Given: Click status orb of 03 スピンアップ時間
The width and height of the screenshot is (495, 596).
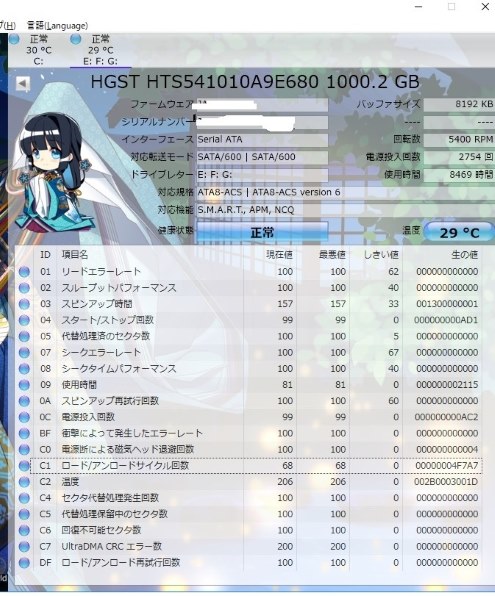Looking at the screenshot, I should pos(24,304).
